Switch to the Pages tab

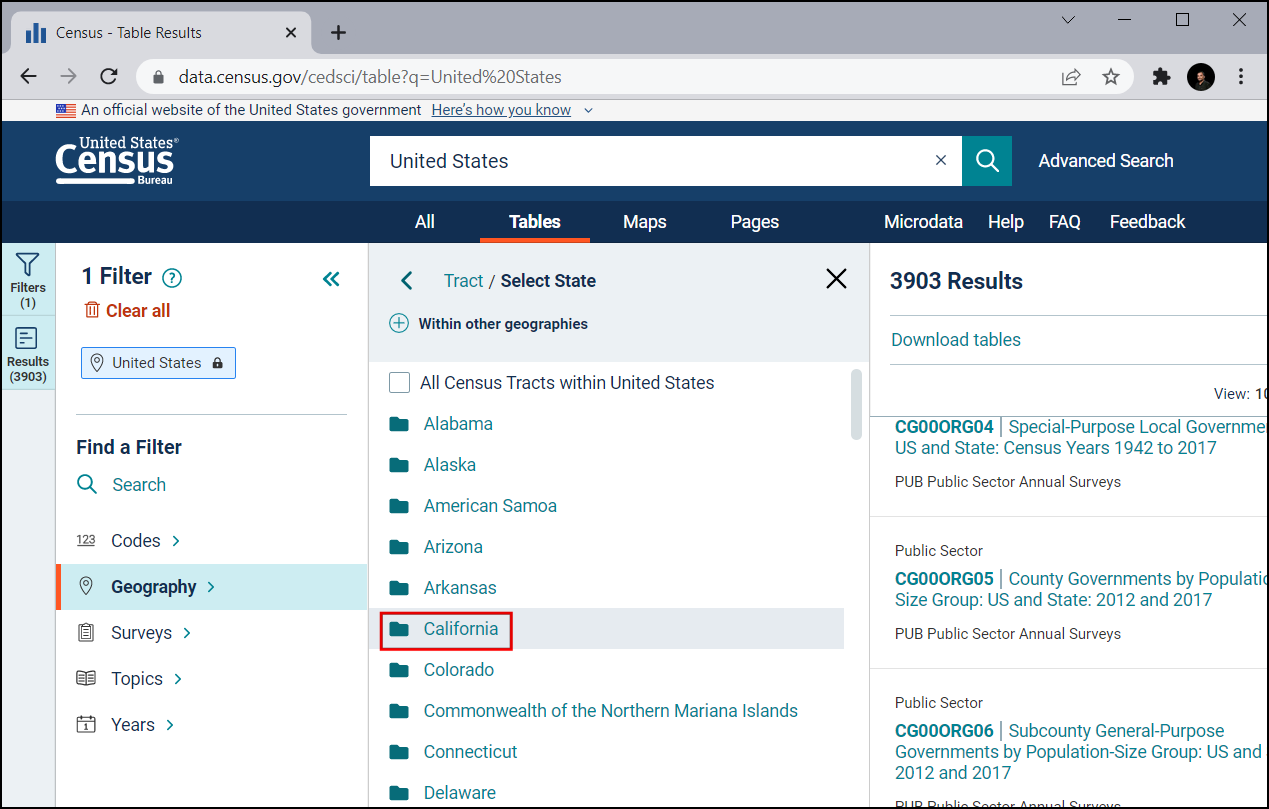(754, 222)
